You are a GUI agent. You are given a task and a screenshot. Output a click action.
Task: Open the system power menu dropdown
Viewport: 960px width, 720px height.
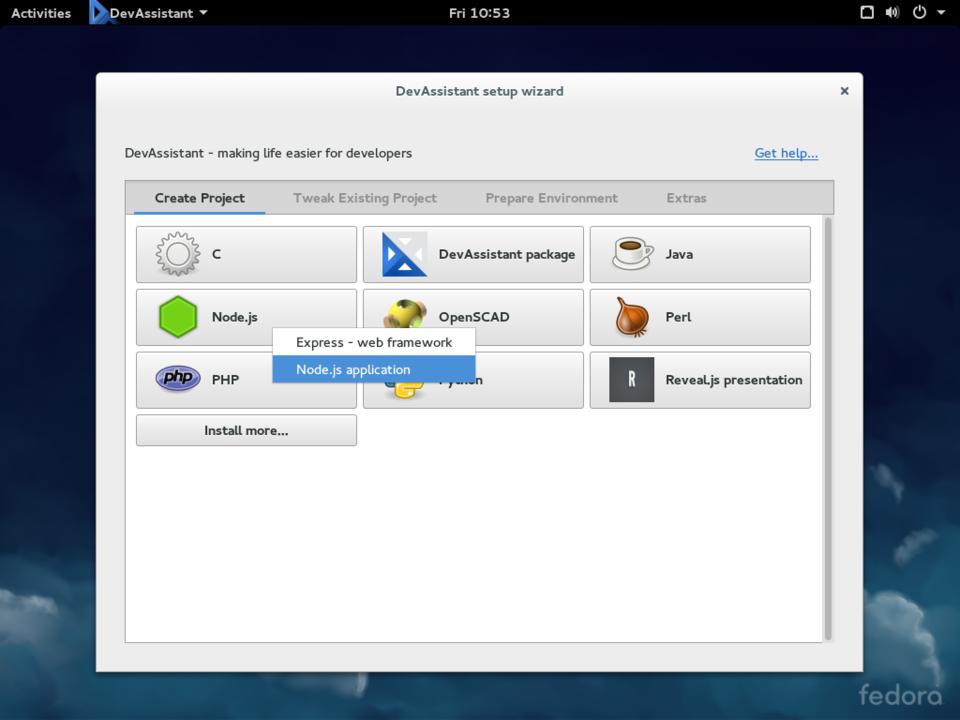click(x=927, y=13)
